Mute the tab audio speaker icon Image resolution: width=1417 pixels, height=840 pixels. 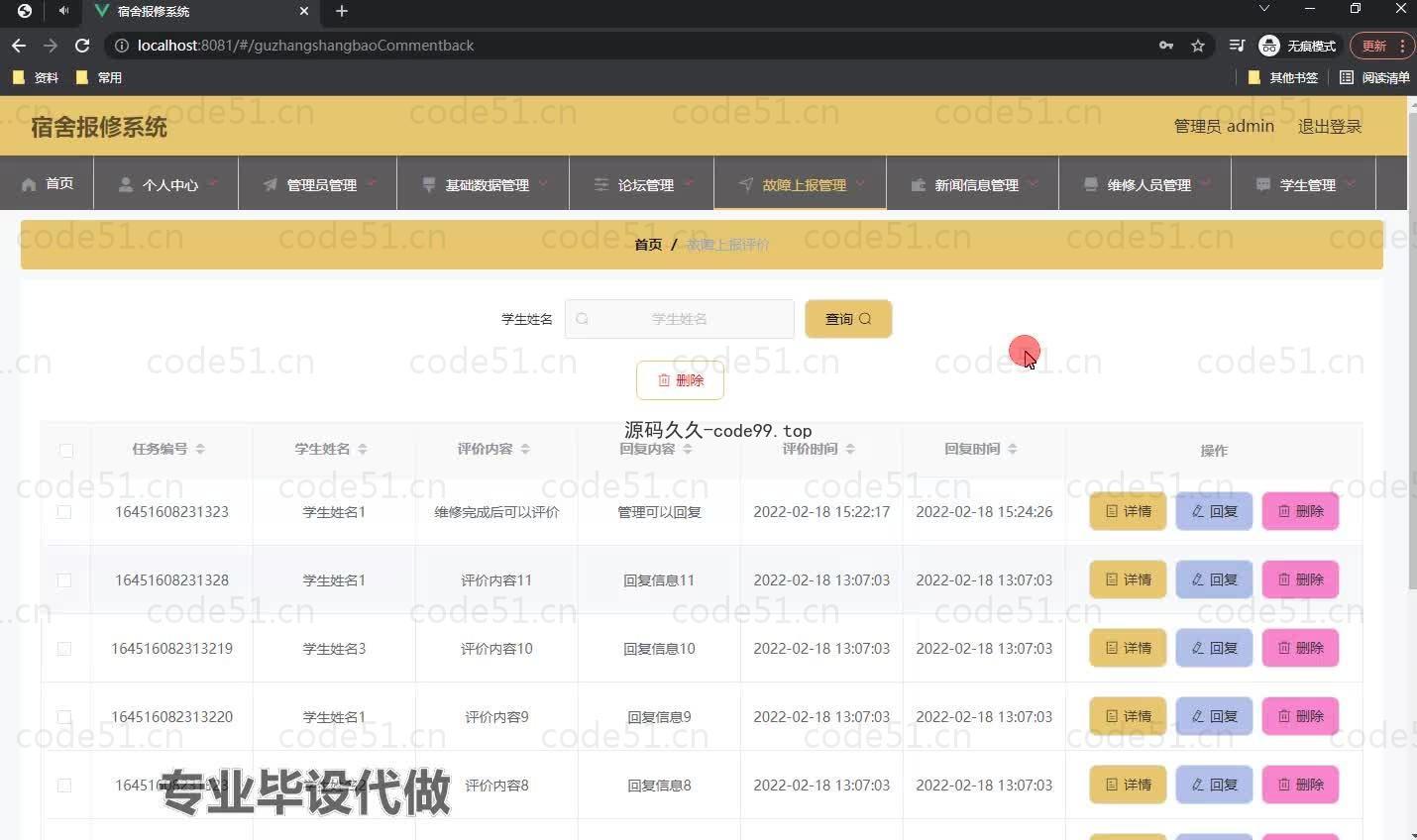click(x=63, y=11)
